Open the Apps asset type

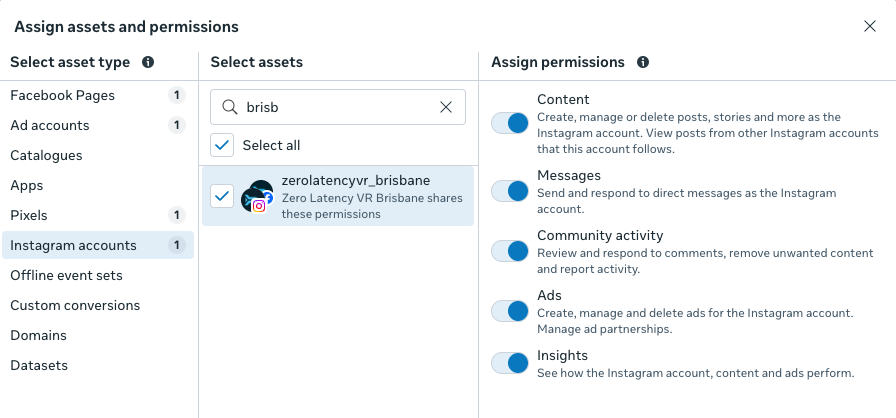tap(98, 186)
